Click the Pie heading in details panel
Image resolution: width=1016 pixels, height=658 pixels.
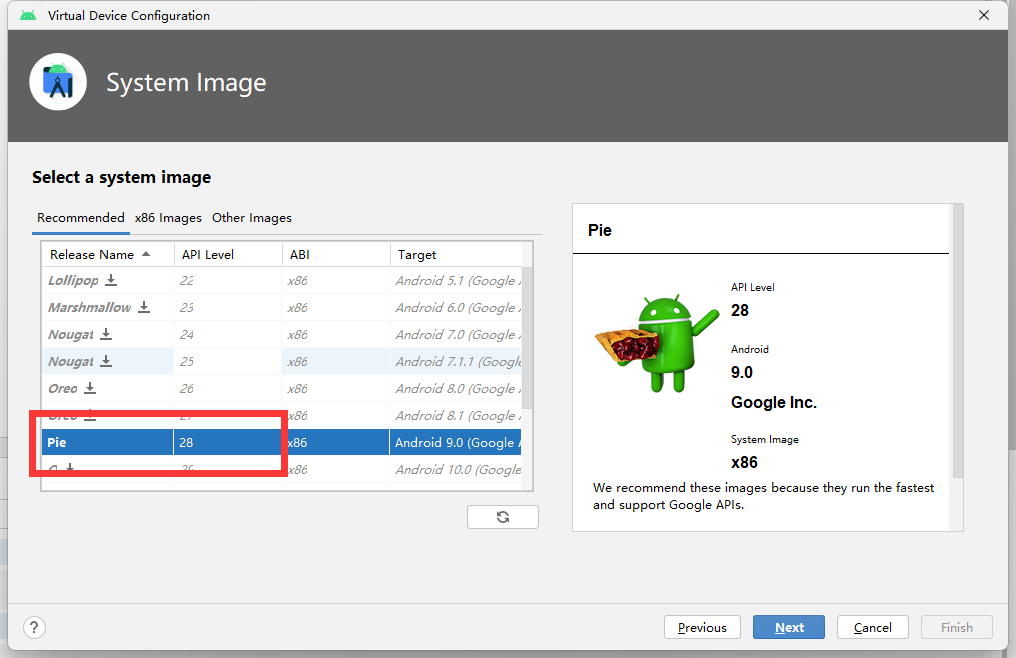point(599,230)
